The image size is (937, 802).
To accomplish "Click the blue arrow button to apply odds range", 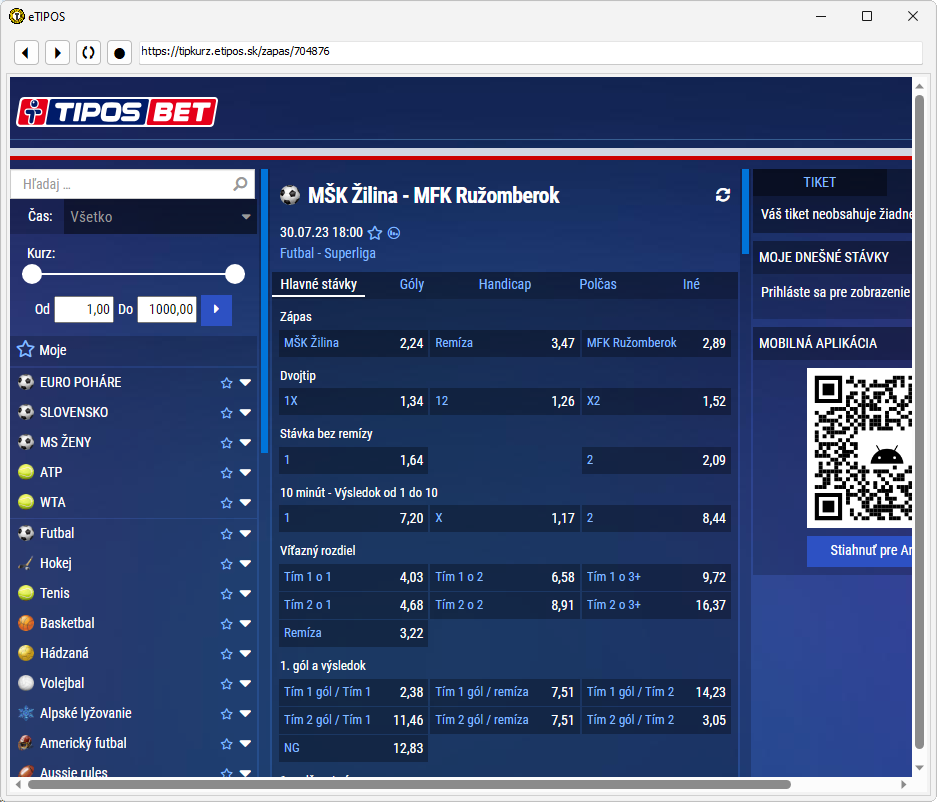I will tap(216, 310).
